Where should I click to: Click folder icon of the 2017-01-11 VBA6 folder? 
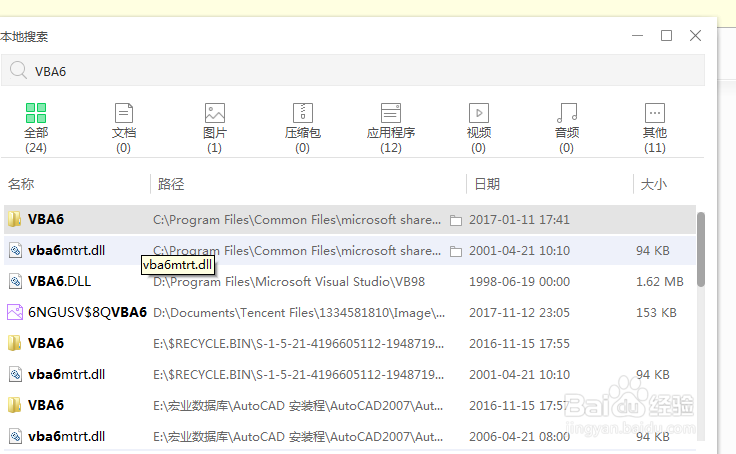click(x=15, y=219)
